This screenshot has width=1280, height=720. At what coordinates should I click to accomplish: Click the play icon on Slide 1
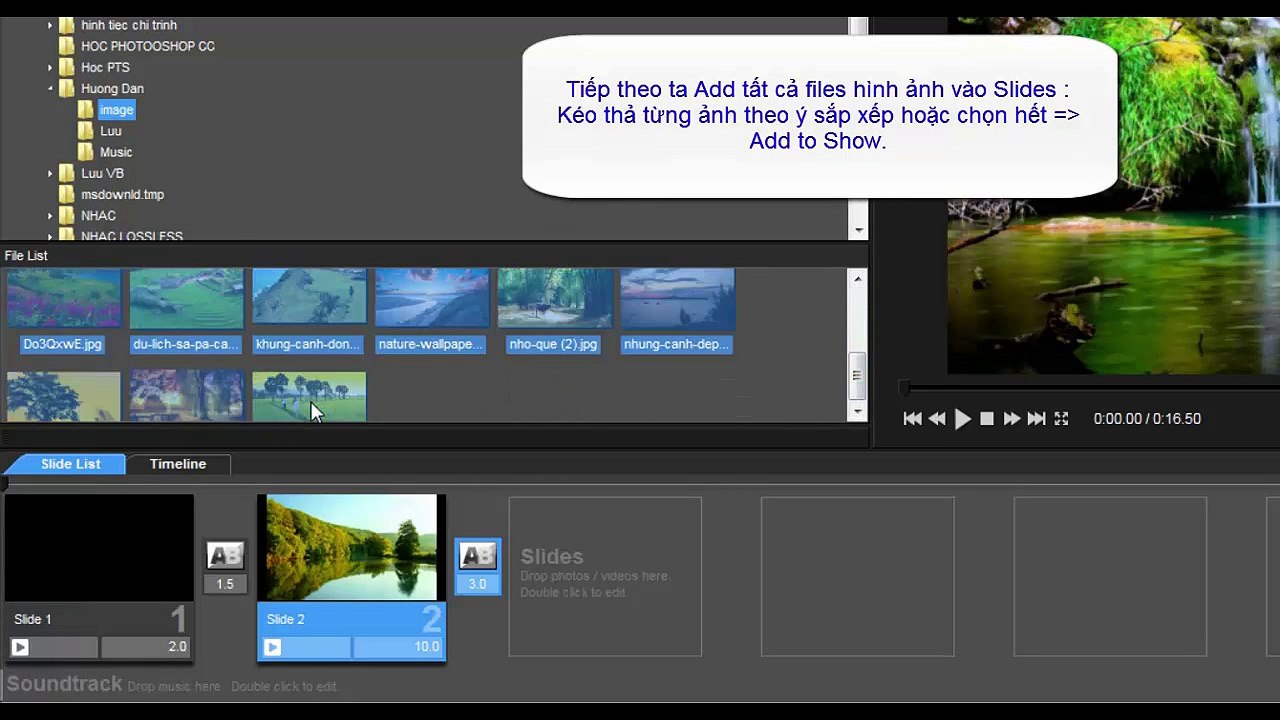20,647
